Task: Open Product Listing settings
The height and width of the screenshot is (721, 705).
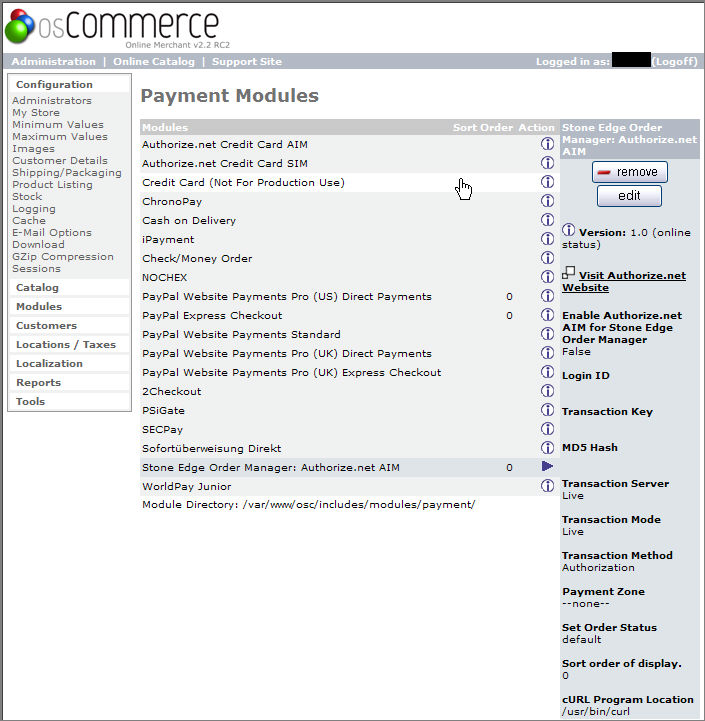Action: (52, 184)
